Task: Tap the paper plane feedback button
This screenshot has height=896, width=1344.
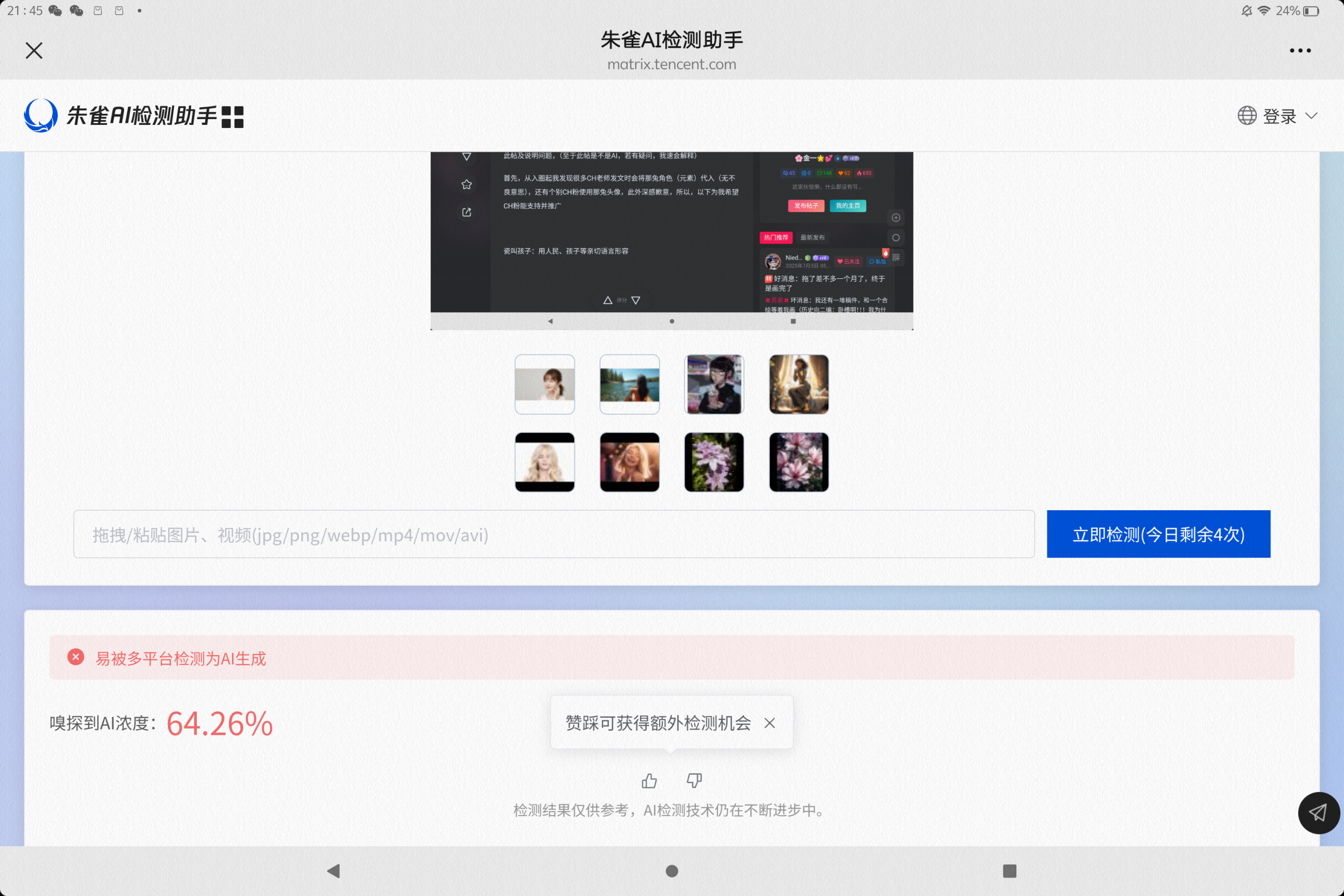Action: click(x=1318, y=813)
